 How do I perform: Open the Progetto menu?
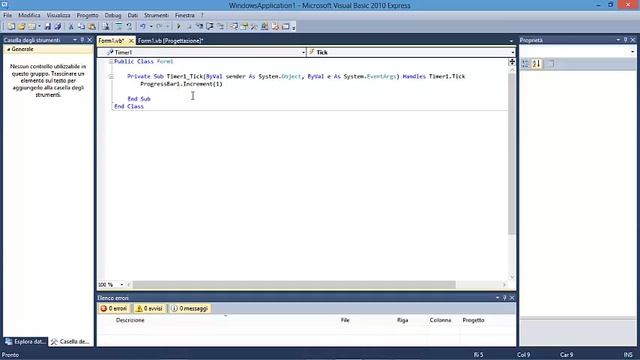click(87, 15)
